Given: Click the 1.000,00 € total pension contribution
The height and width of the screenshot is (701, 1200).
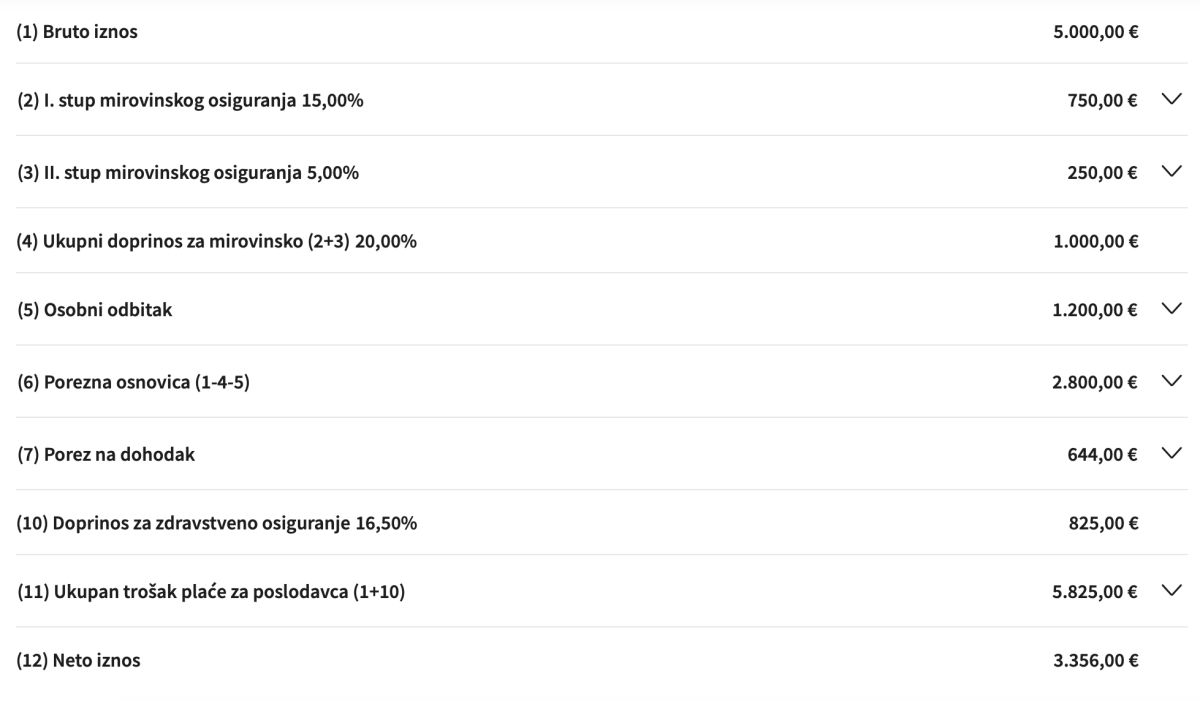Looking at the screenshot, I should [x=1095, y=241].
